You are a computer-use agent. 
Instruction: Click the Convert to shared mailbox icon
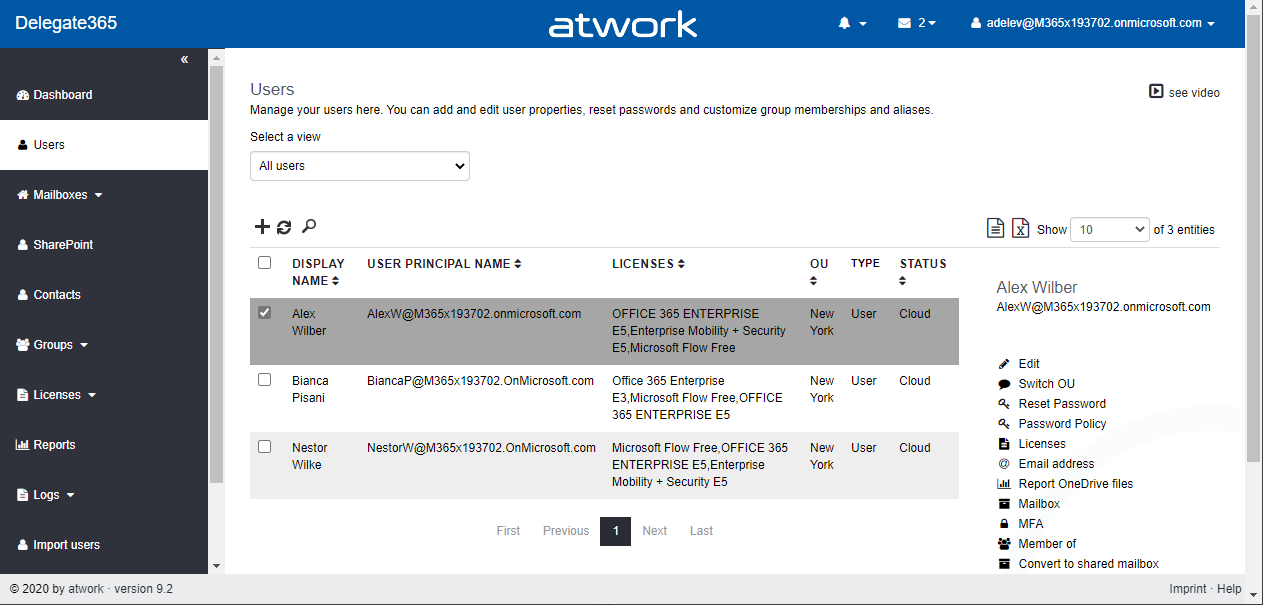[x=1004, y=564]
